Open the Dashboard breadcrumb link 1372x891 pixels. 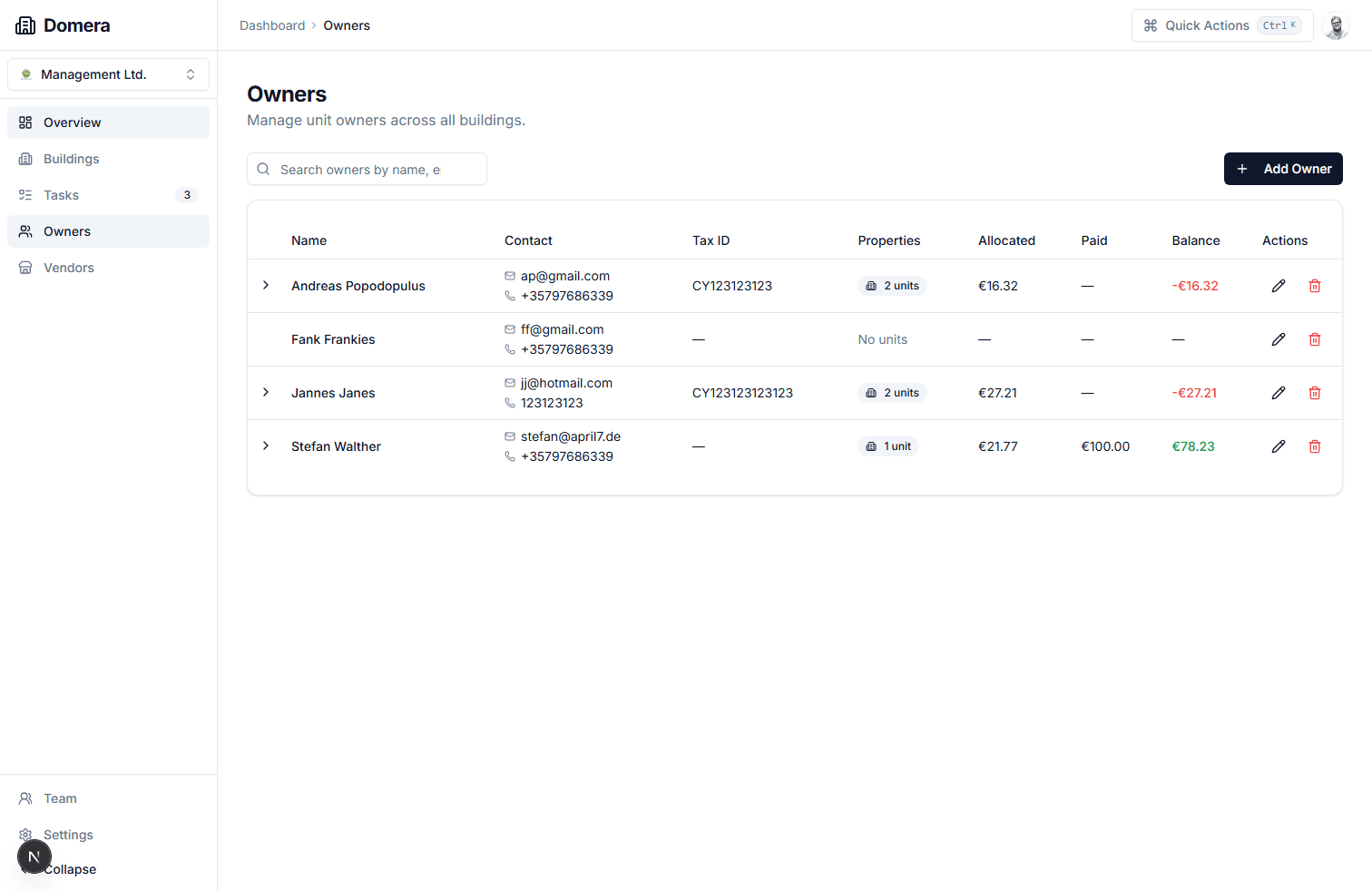(272, 24)
